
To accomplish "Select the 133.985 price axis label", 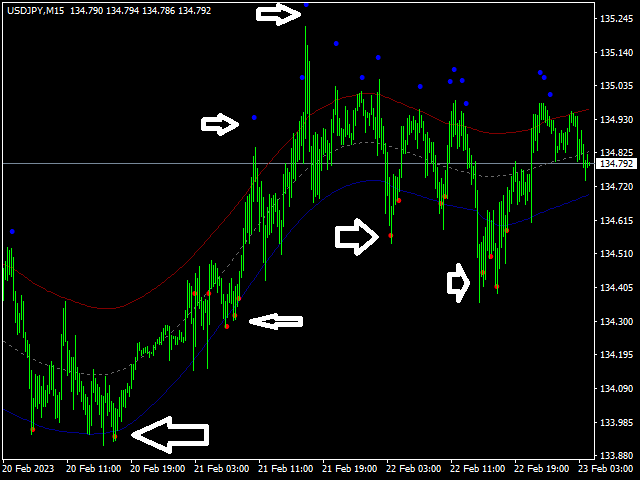I will pos(616,422).
